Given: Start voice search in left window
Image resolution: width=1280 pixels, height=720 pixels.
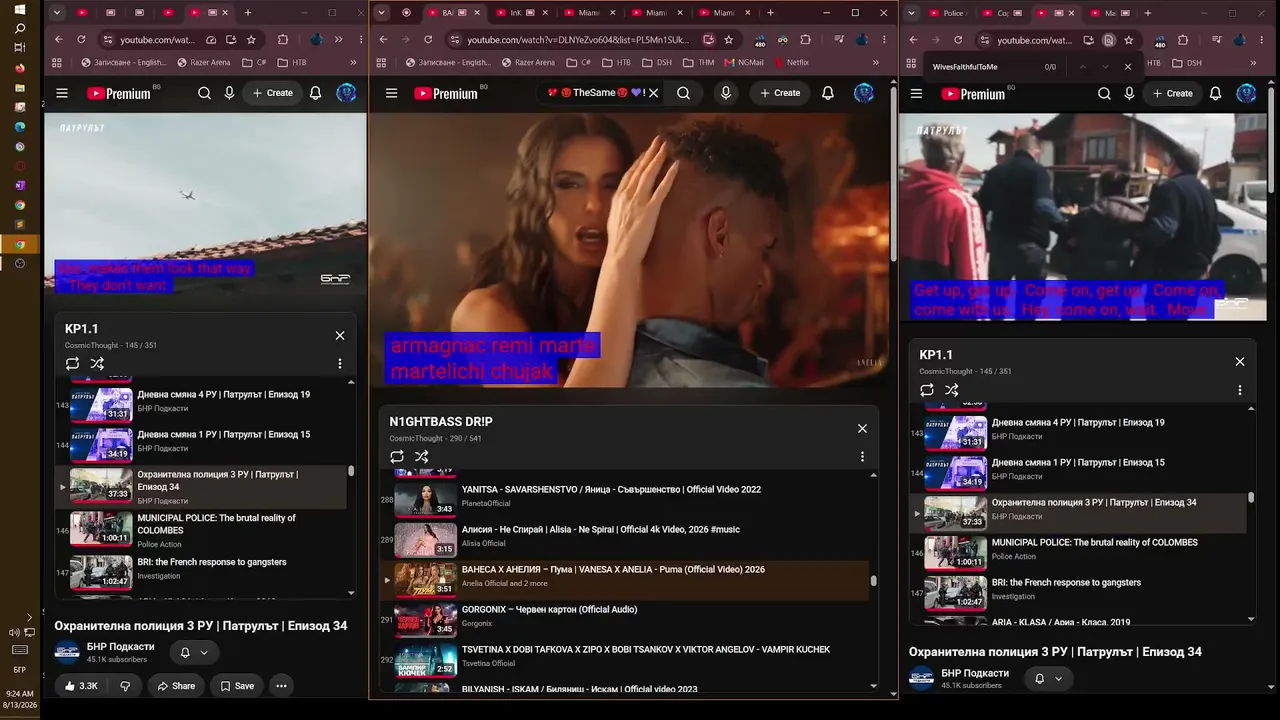Looking at the screenshot, I should coord(229,93).
